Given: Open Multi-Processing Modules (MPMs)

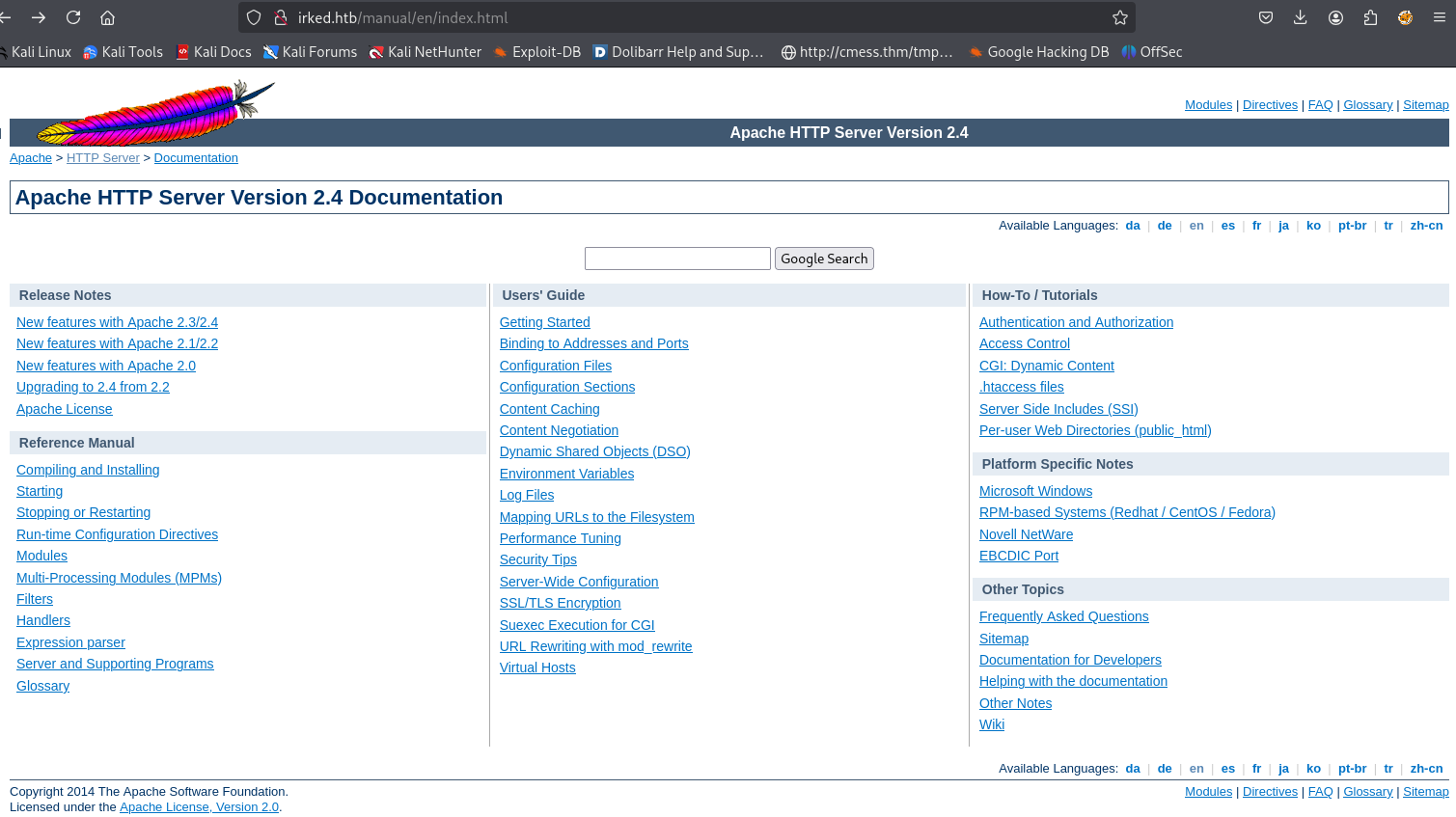Looking at the screenshot, I should pyautogui.click(x=119, y=578).
